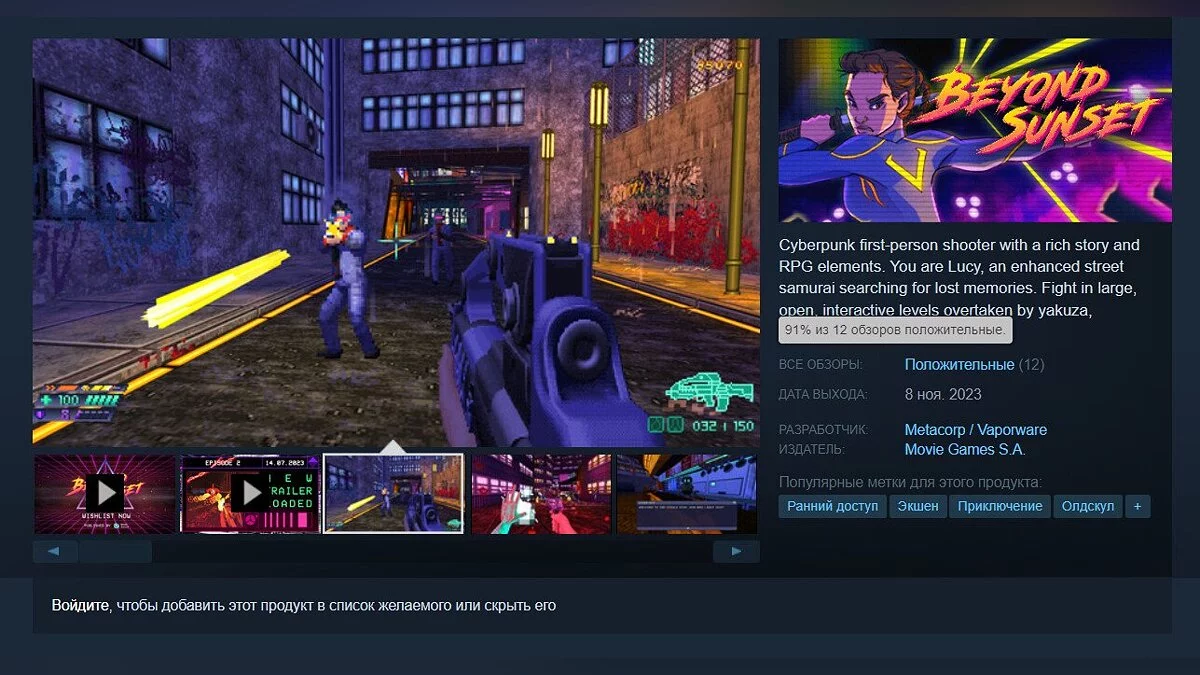Play the Episode 2 trailer video
Viewport: 1200px width, 675px height.
(251, 493)
